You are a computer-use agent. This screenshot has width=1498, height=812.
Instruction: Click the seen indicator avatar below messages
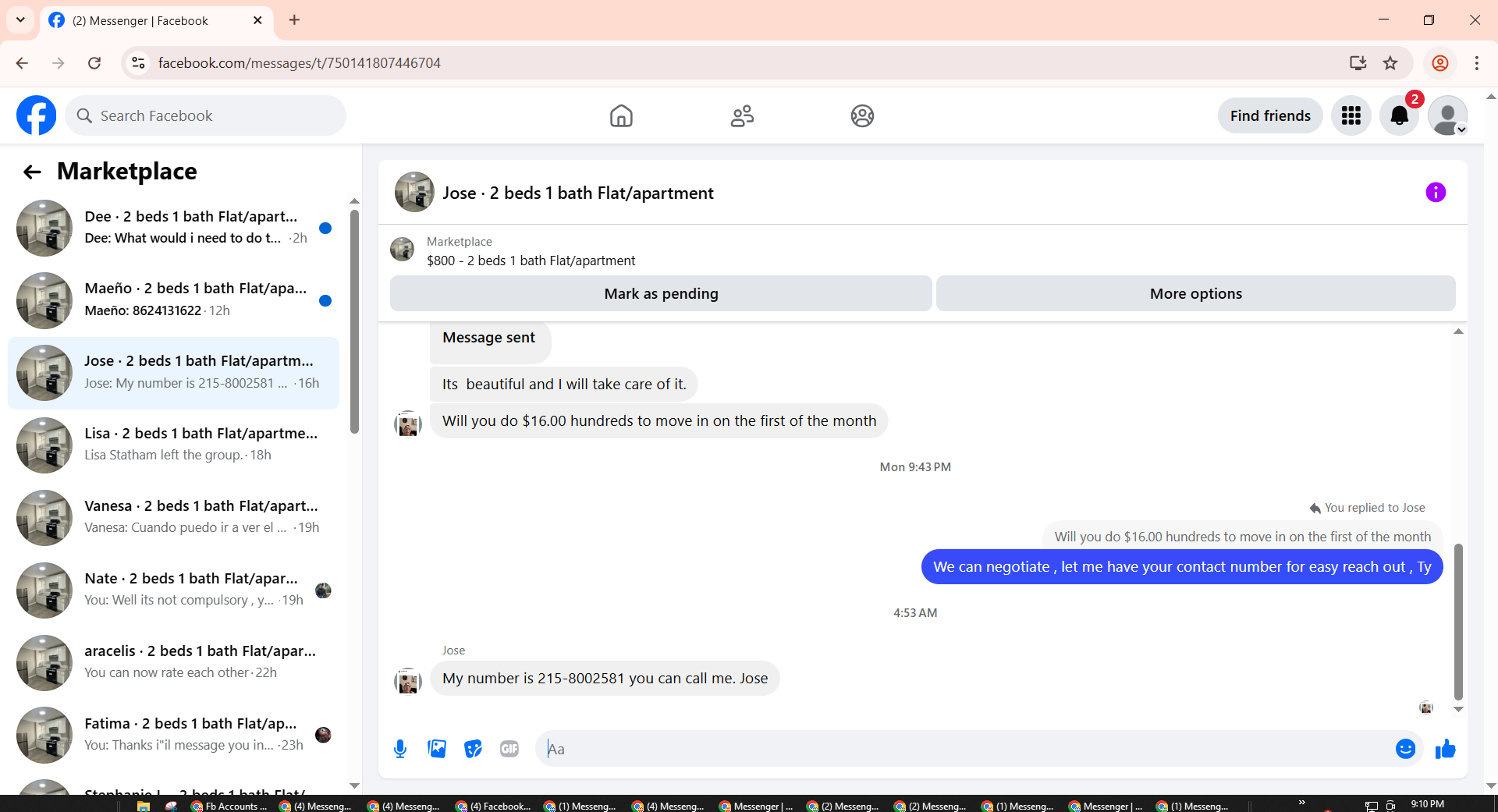tap(1426, 707)
